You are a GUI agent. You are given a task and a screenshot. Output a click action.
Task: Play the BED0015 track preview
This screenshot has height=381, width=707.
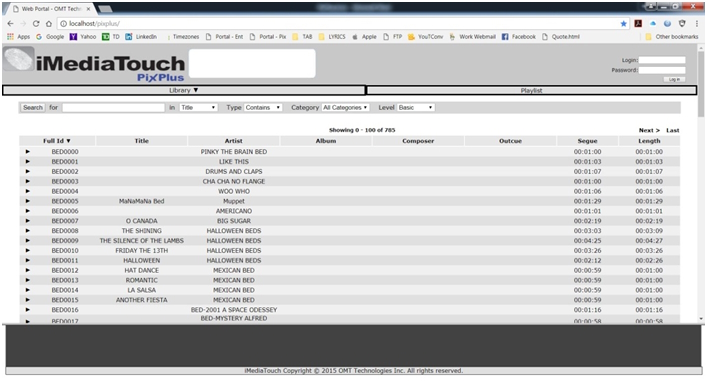point(28,300)
